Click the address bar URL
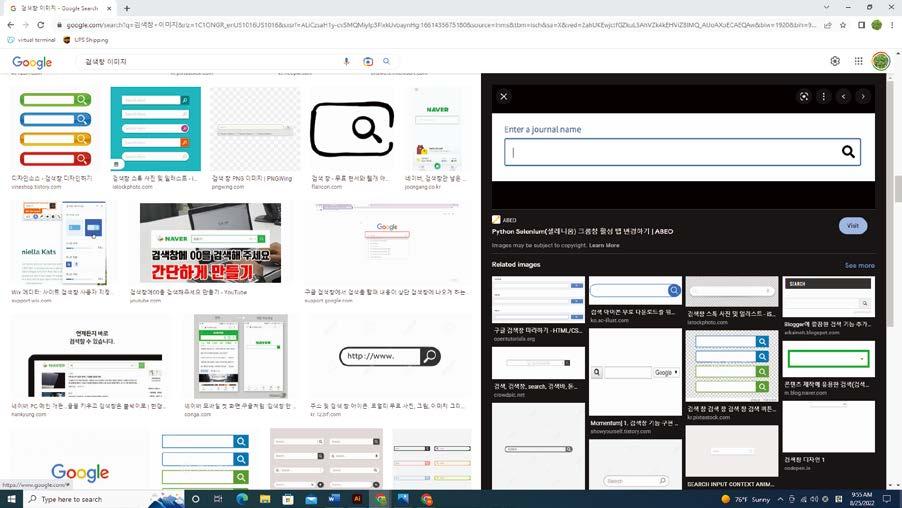This screenshot has height=508, width=902. [x=441, y=25]
